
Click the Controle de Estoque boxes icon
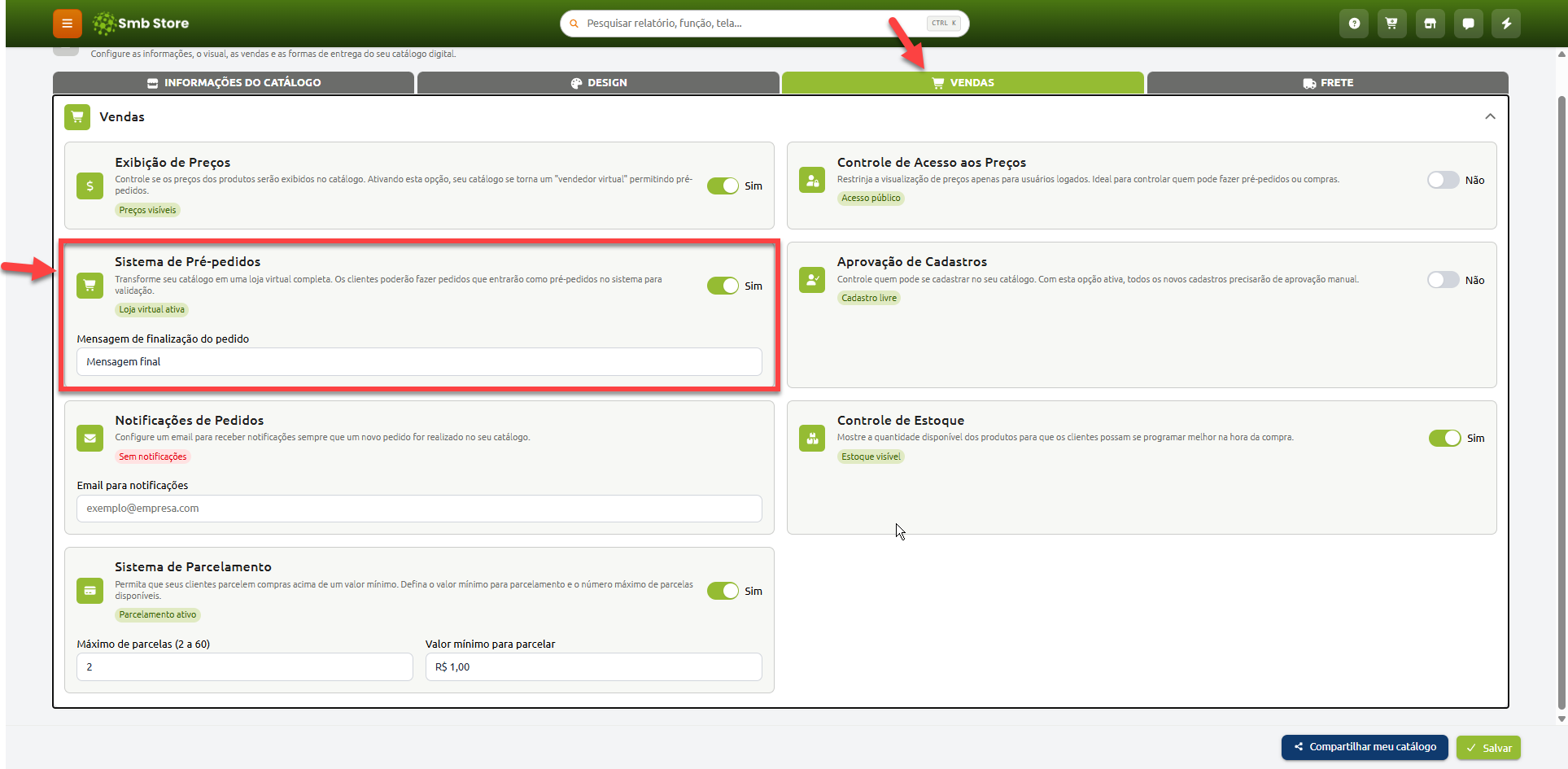tap(812, 438)
